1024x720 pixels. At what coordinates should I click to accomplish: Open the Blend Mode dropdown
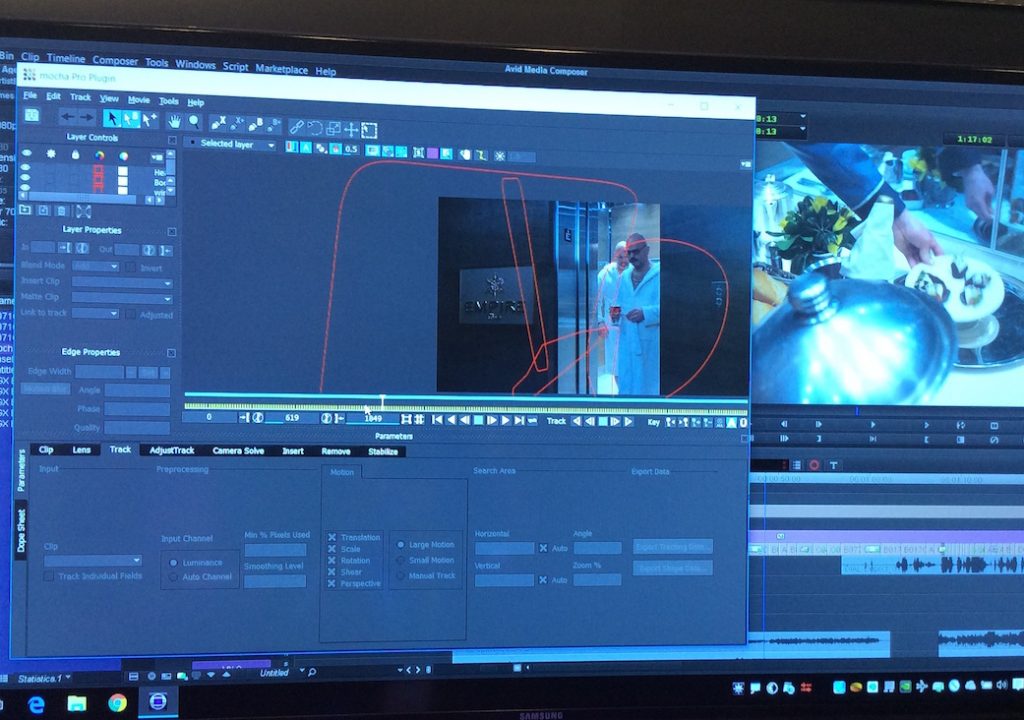pos(95,266)
